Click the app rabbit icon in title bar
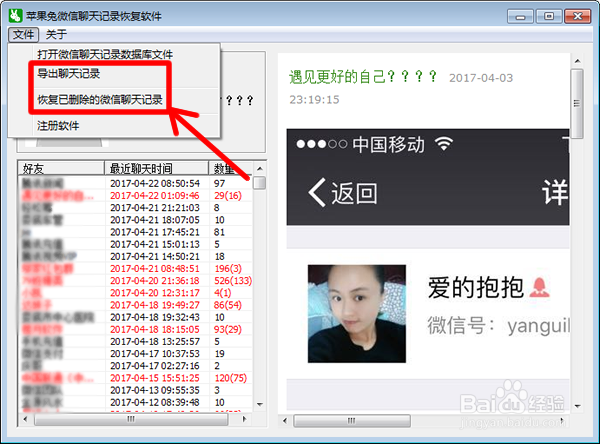 tap(15, 16)
